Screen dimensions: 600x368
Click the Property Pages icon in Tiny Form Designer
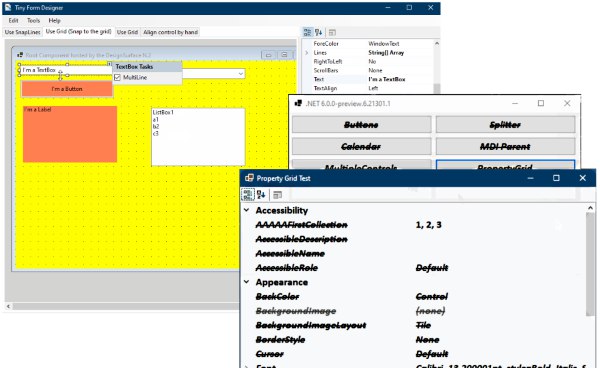[332, 33]
